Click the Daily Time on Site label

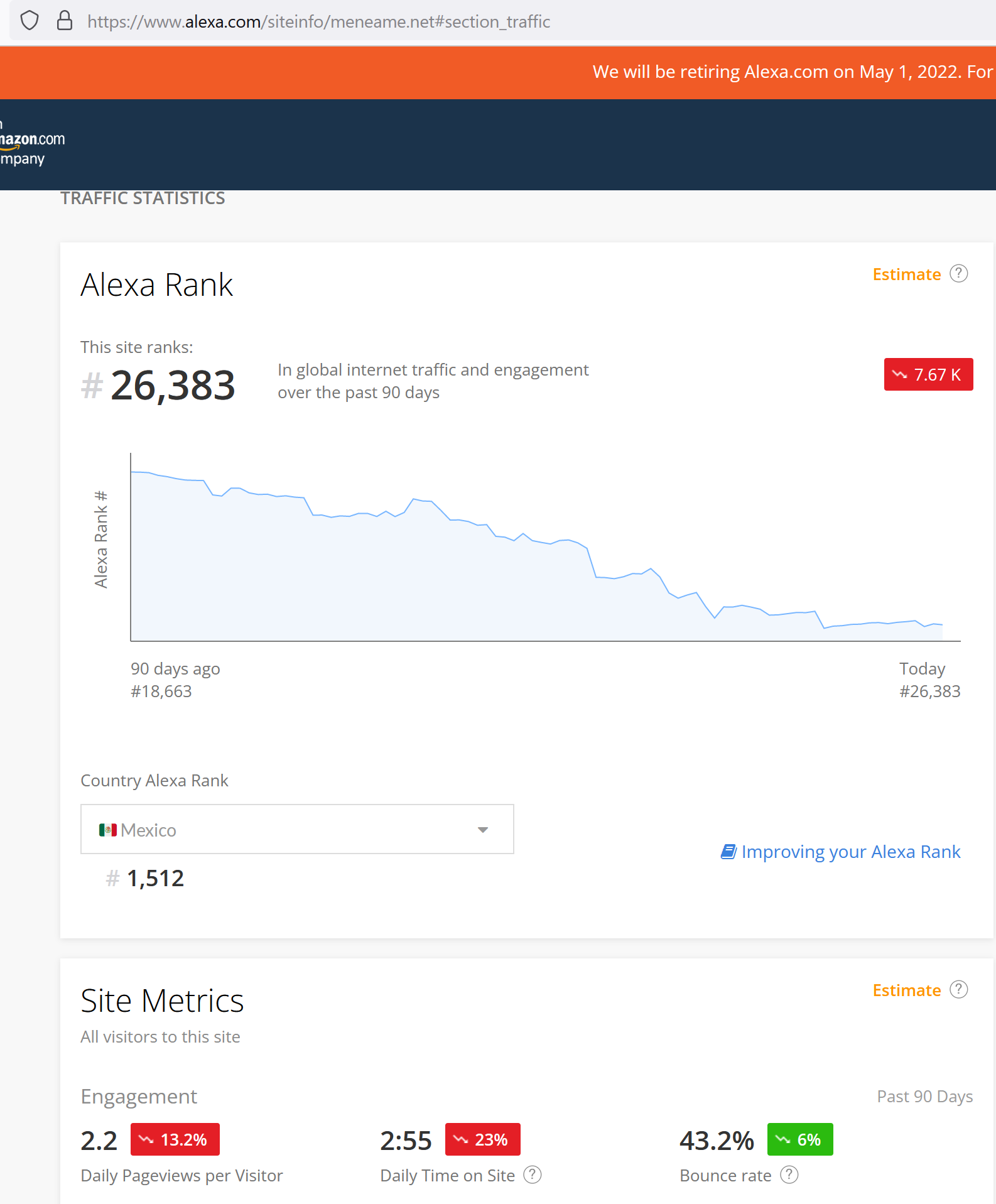coord(447,1176)
